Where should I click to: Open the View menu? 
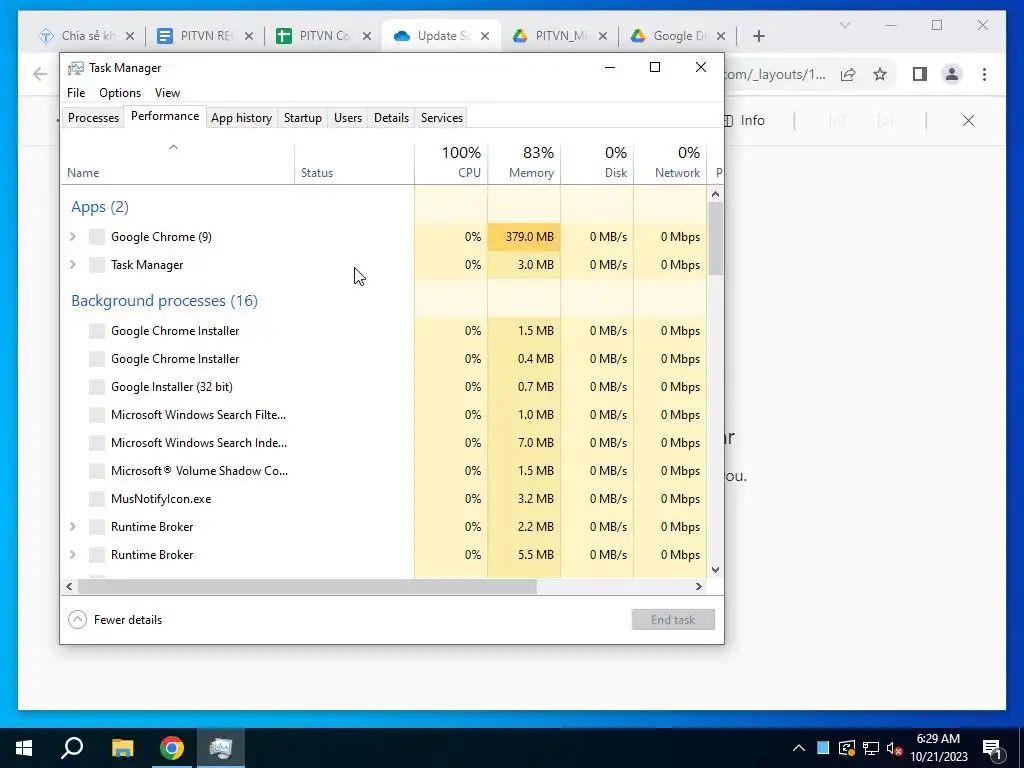click(167, 93)
